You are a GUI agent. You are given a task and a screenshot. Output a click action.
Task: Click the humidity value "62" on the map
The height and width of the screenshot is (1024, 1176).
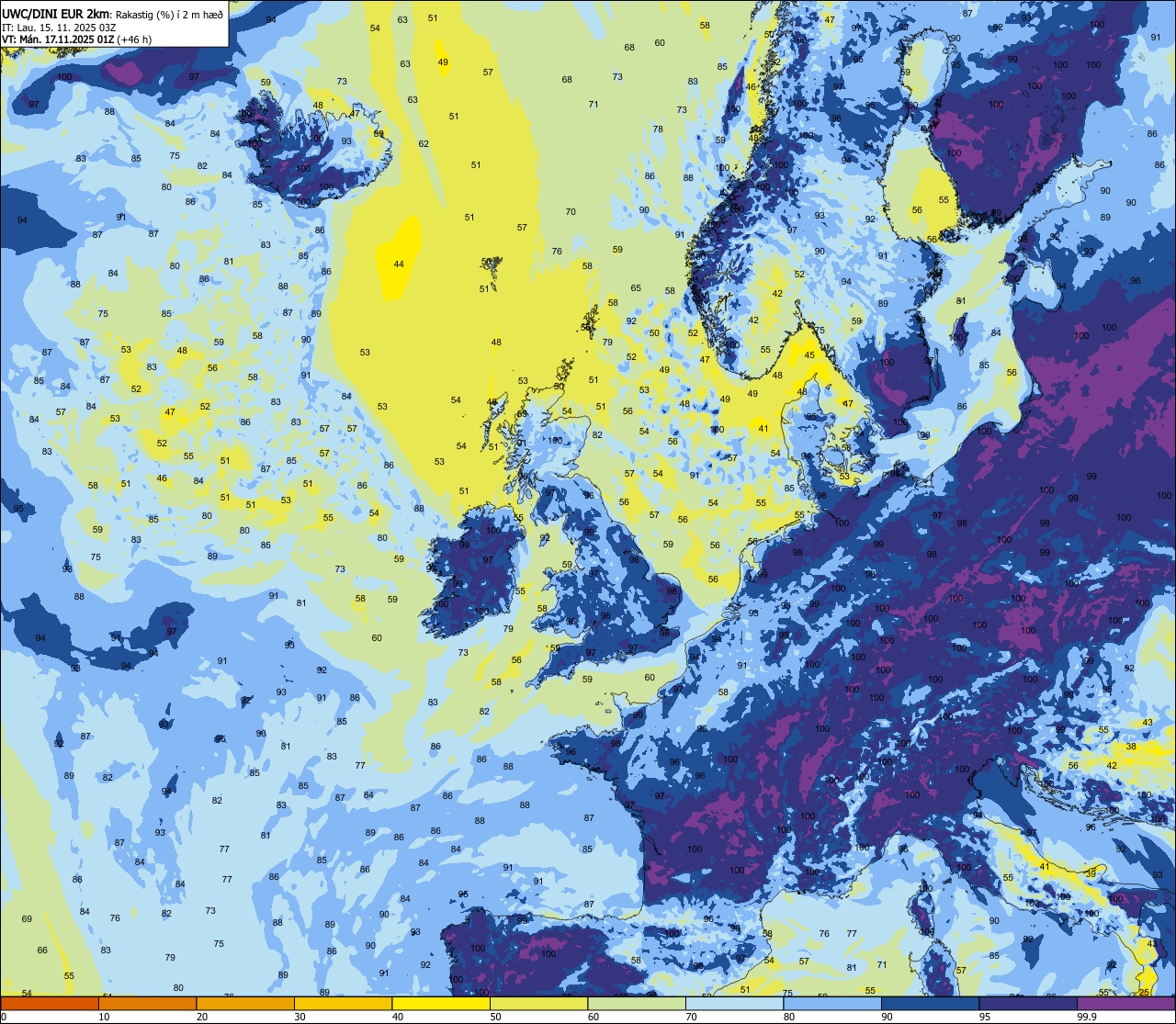(x=424, y=143)
